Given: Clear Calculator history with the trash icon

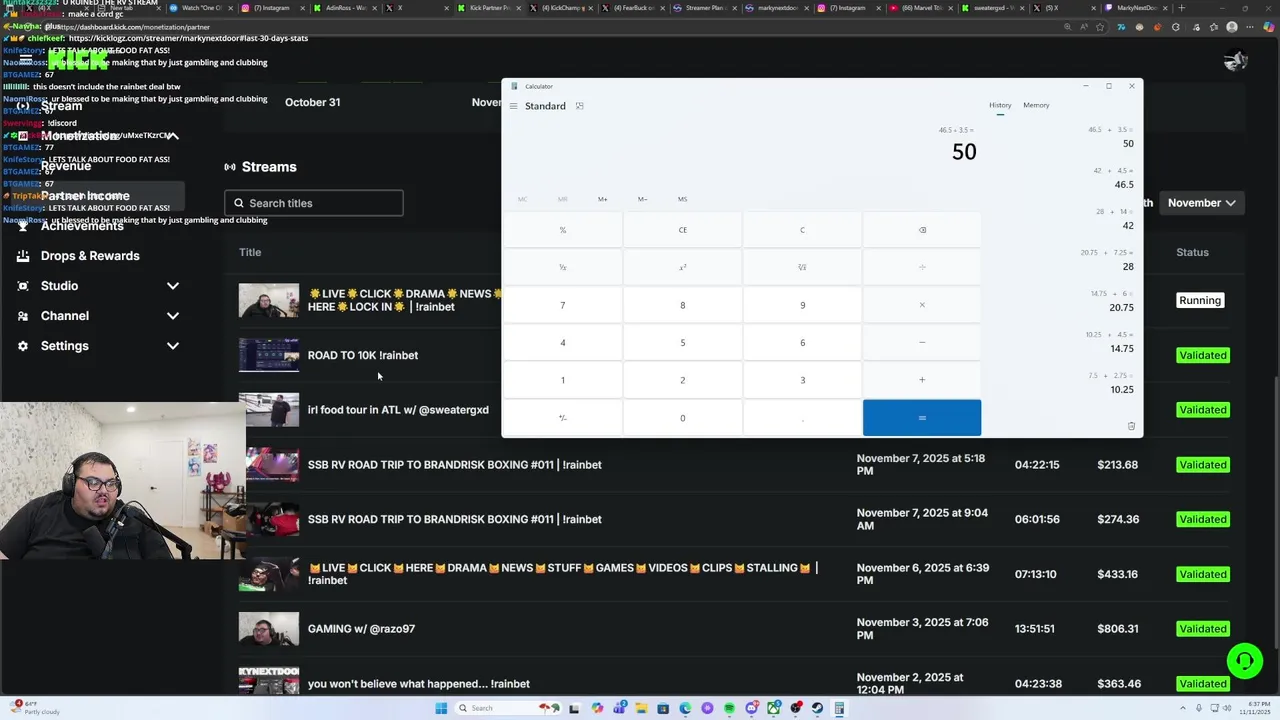Looking at the screenshot, I should (x=1131, y=426).
